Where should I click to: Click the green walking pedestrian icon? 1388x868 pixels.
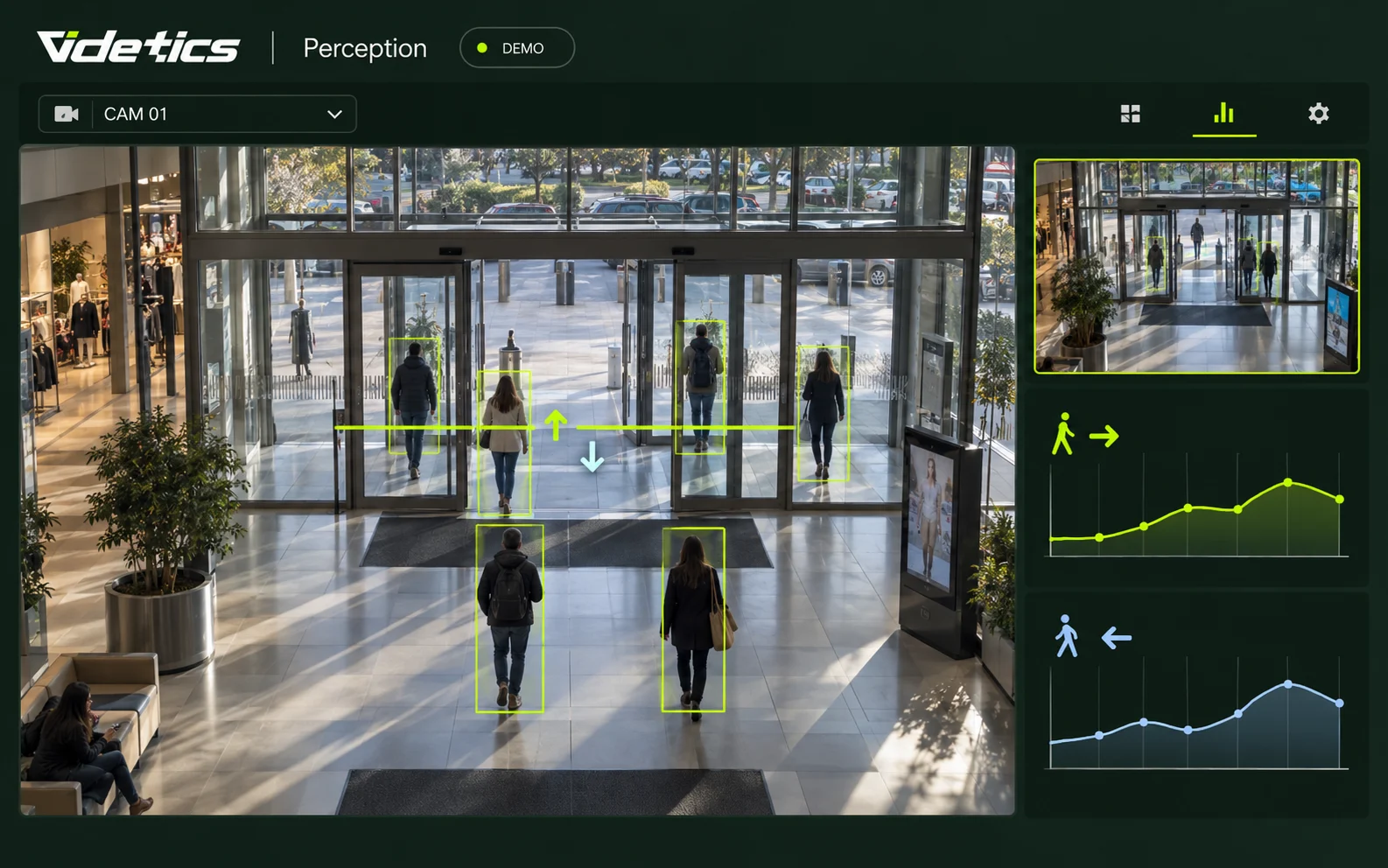pos(1063,434)
